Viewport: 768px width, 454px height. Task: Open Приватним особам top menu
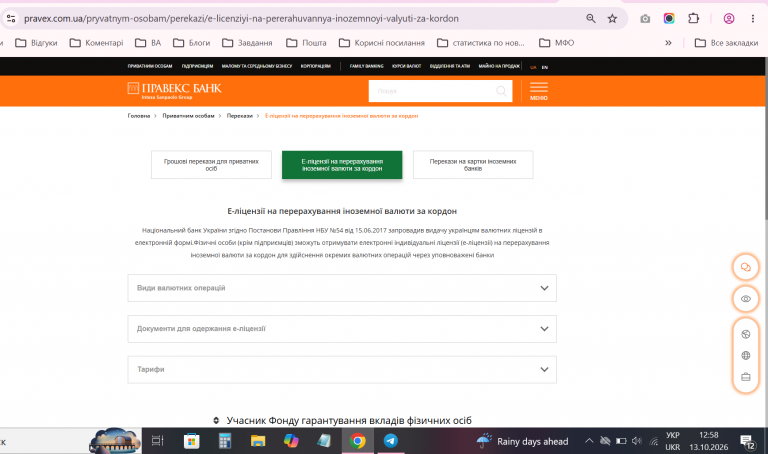(x=150, y=66)
